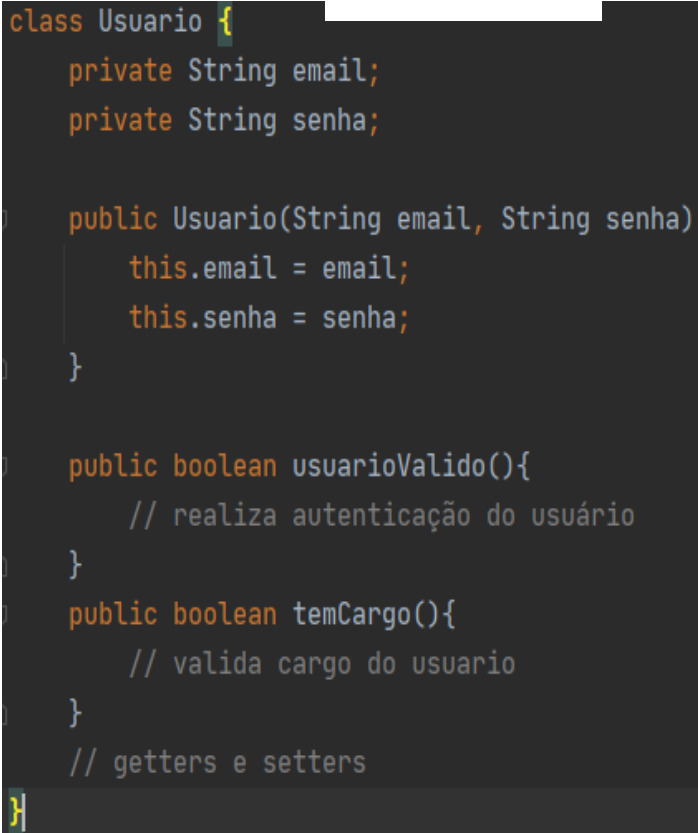Click fold-end marker below the autenticação comment
The image size is (698, 833).
[4, 565]
